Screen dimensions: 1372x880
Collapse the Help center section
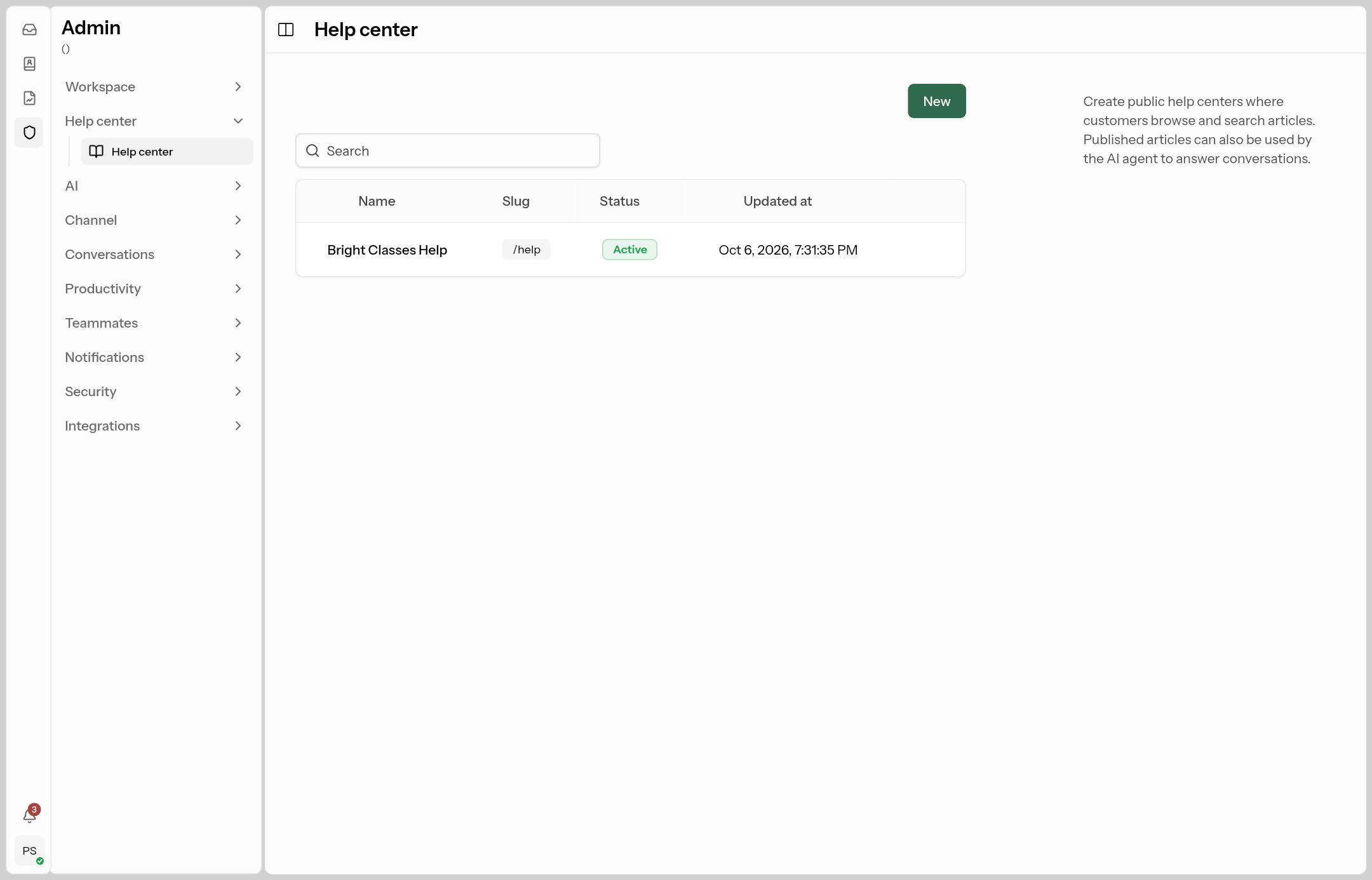click(x=154, y=121)
